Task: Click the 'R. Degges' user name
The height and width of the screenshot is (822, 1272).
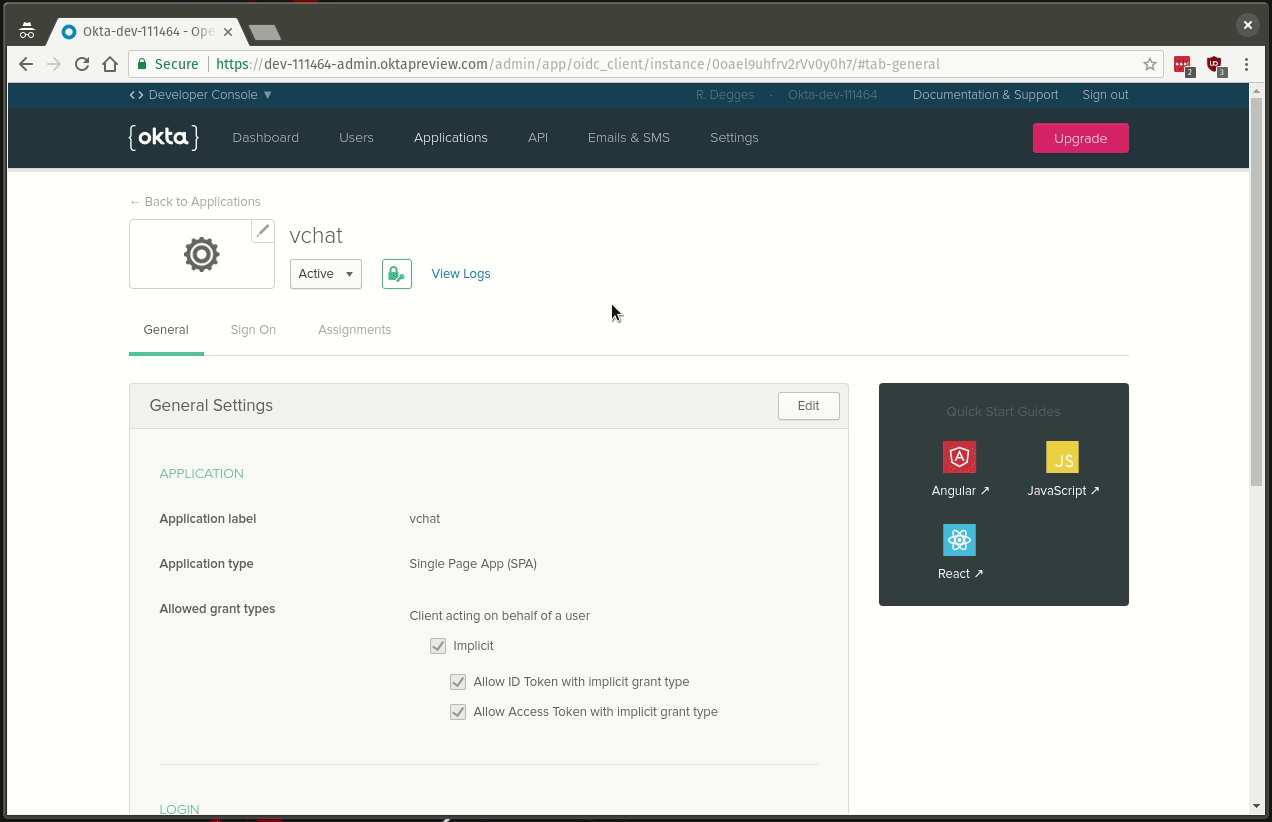Action: pyautogui.click(x=725, y=95)
